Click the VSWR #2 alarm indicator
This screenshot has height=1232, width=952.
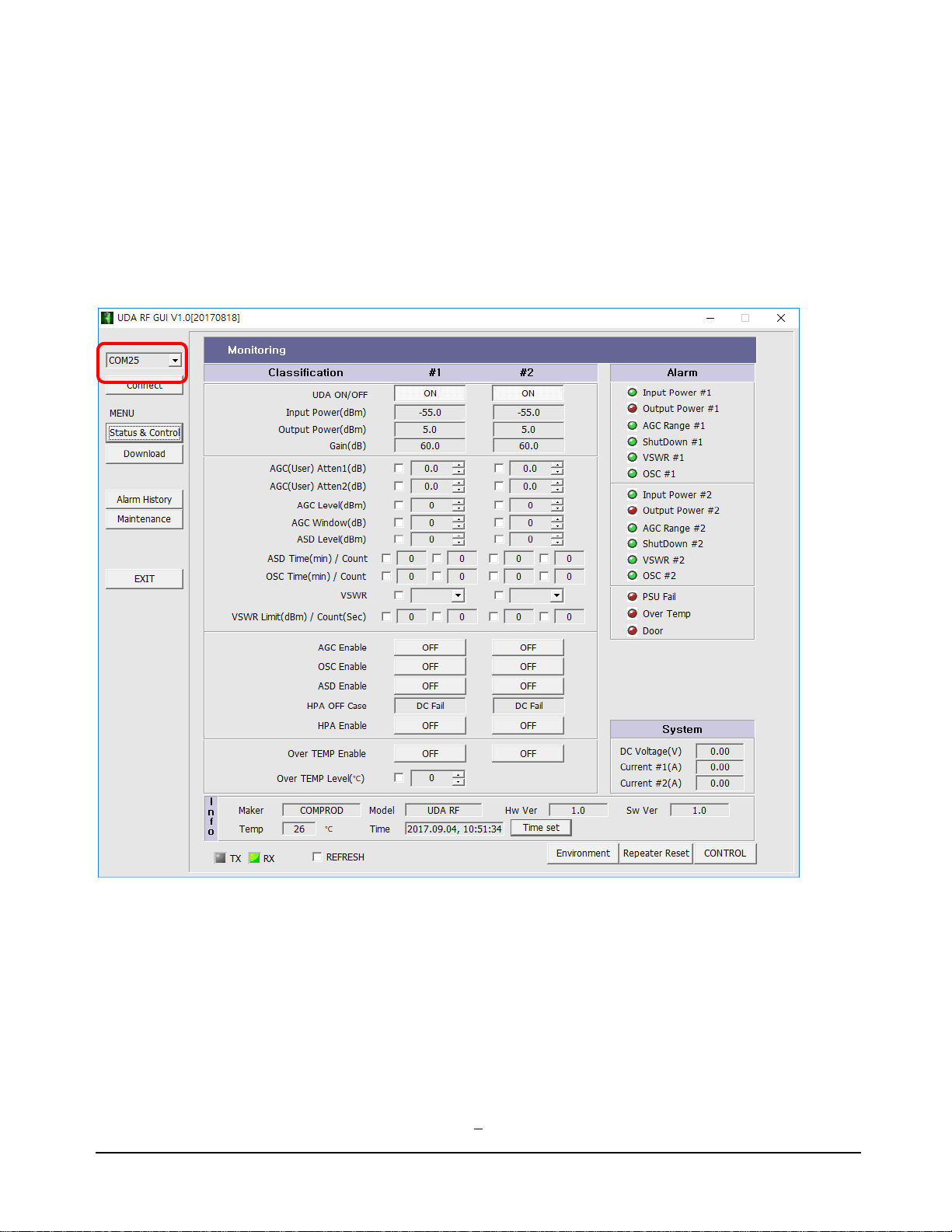pos(632,560)
